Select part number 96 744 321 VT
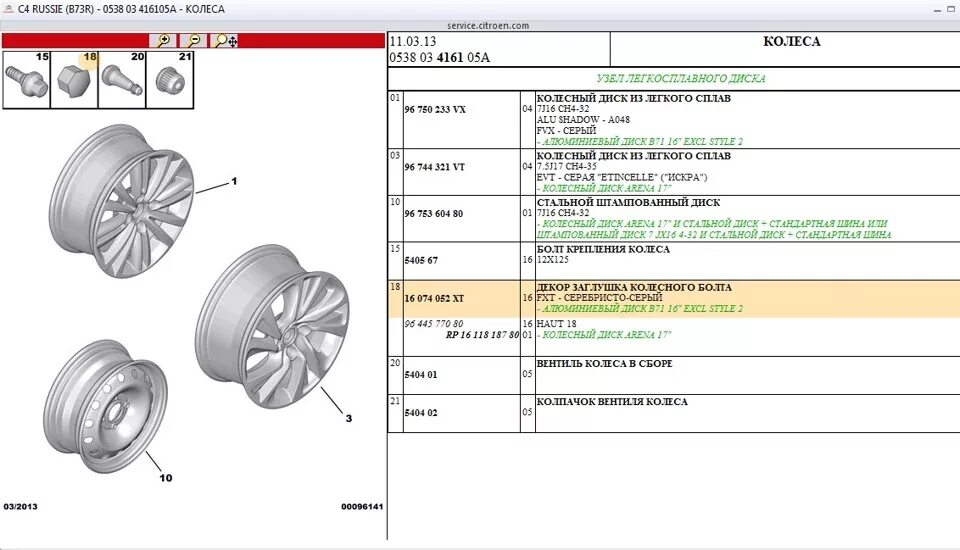960x550 pixels. (x=434, y=167)
